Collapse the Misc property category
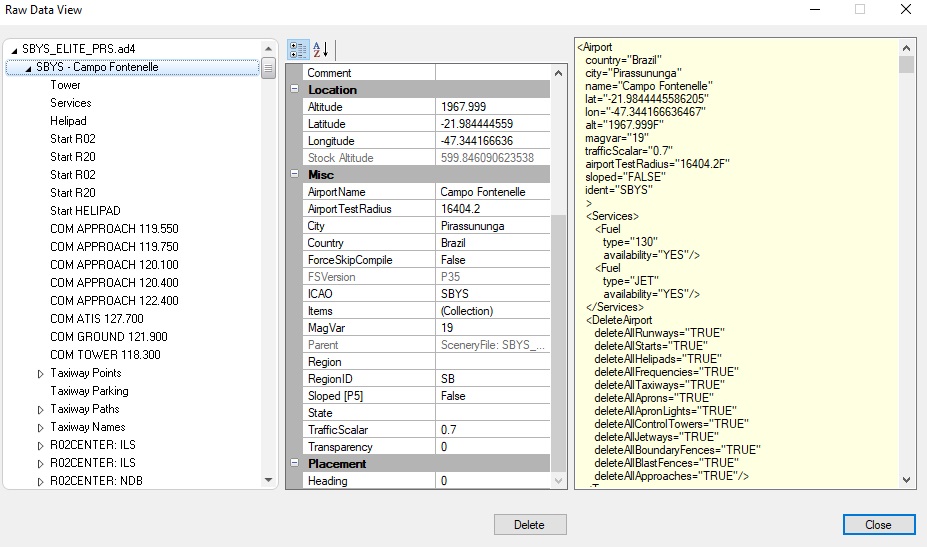This screenshot has height=547, width=927. [x=295, y=175]
